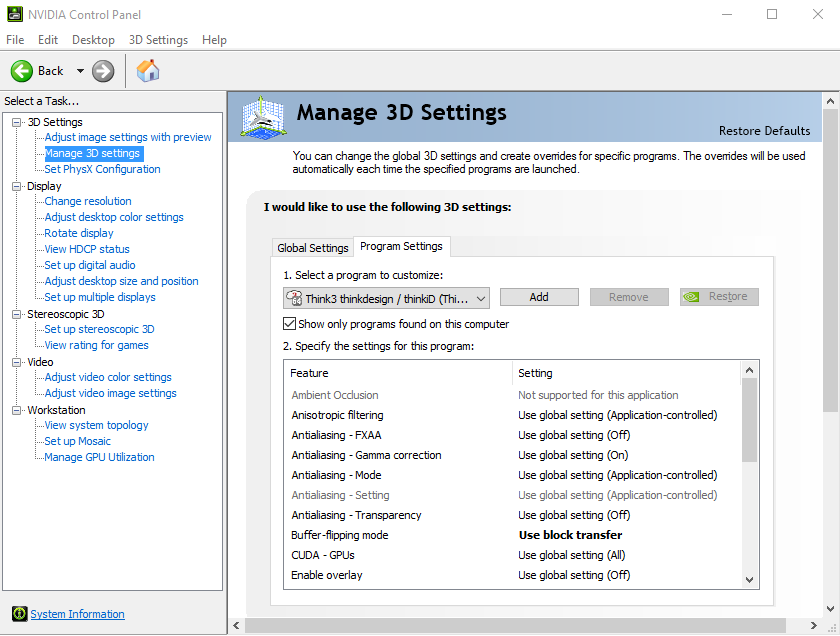Collapse the Stereoscopic 3D tree node

click(17, 314)
